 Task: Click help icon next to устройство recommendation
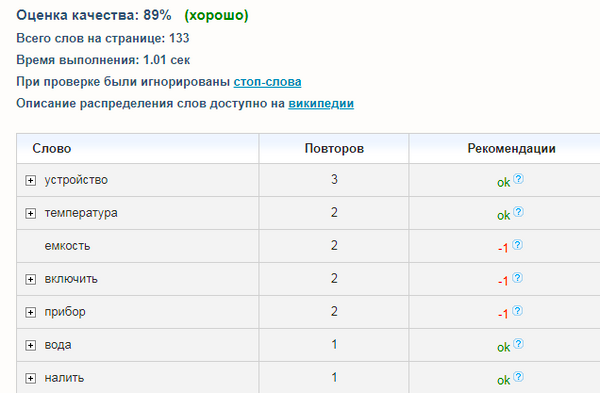tap(518, 179)
